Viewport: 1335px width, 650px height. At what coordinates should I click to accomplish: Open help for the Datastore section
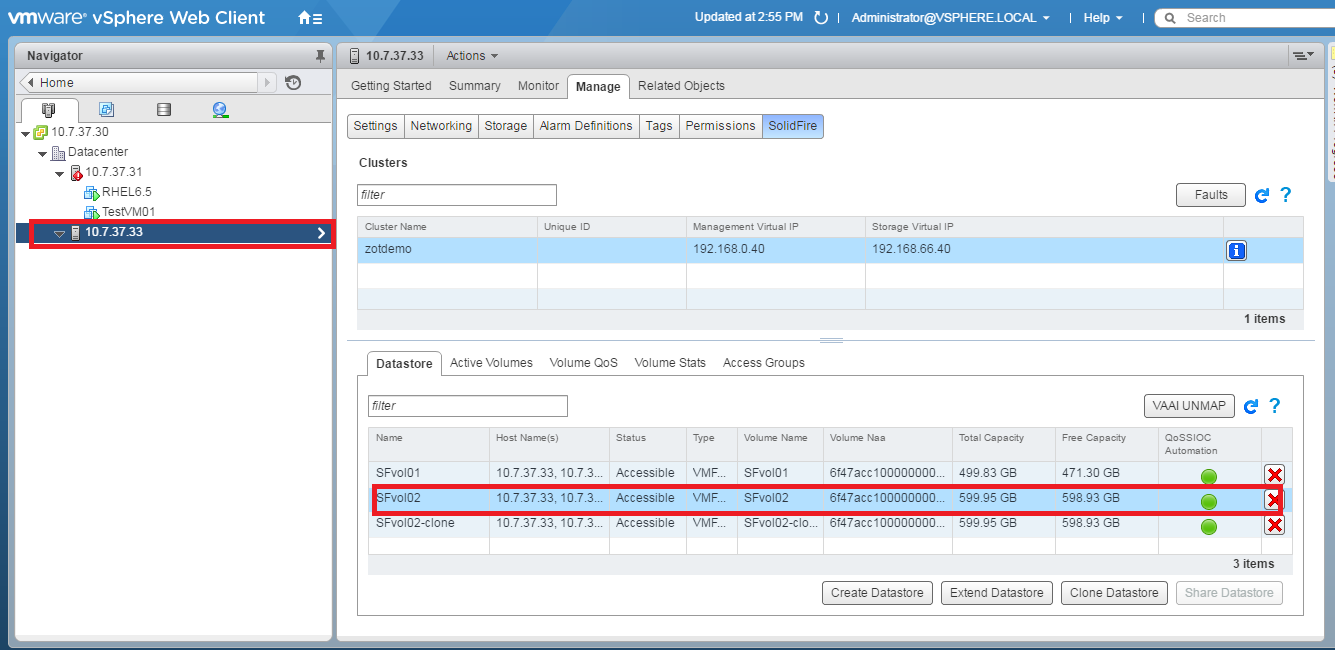1275,406
